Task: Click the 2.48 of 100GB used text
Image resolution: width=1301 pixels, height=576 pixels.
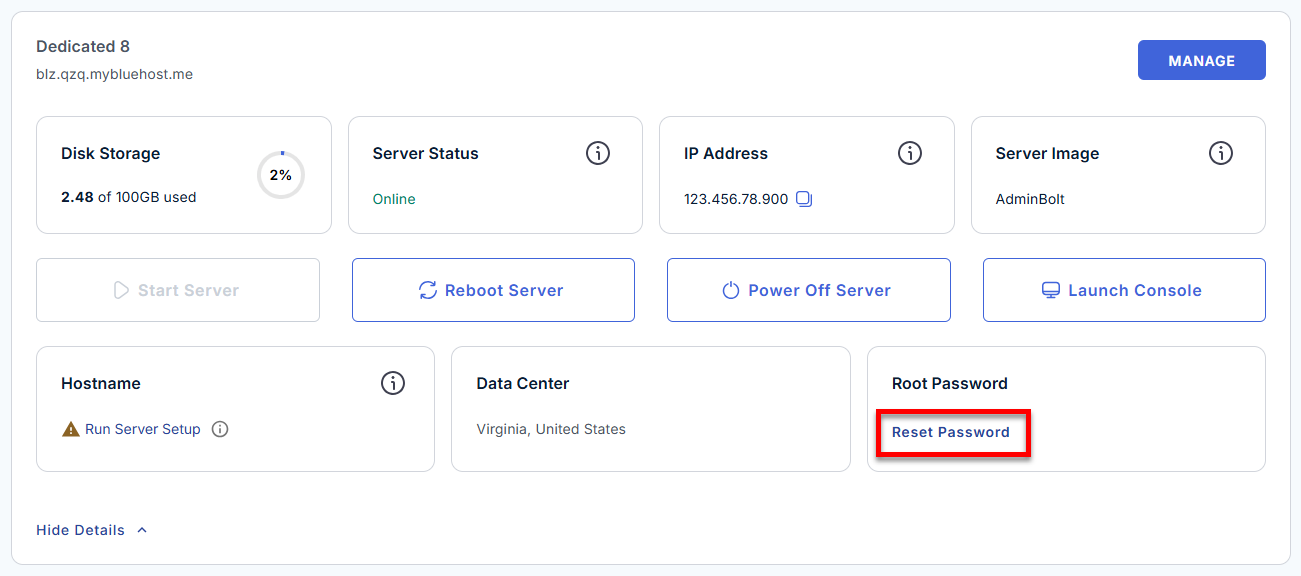Action: click(x=129, y=197)
